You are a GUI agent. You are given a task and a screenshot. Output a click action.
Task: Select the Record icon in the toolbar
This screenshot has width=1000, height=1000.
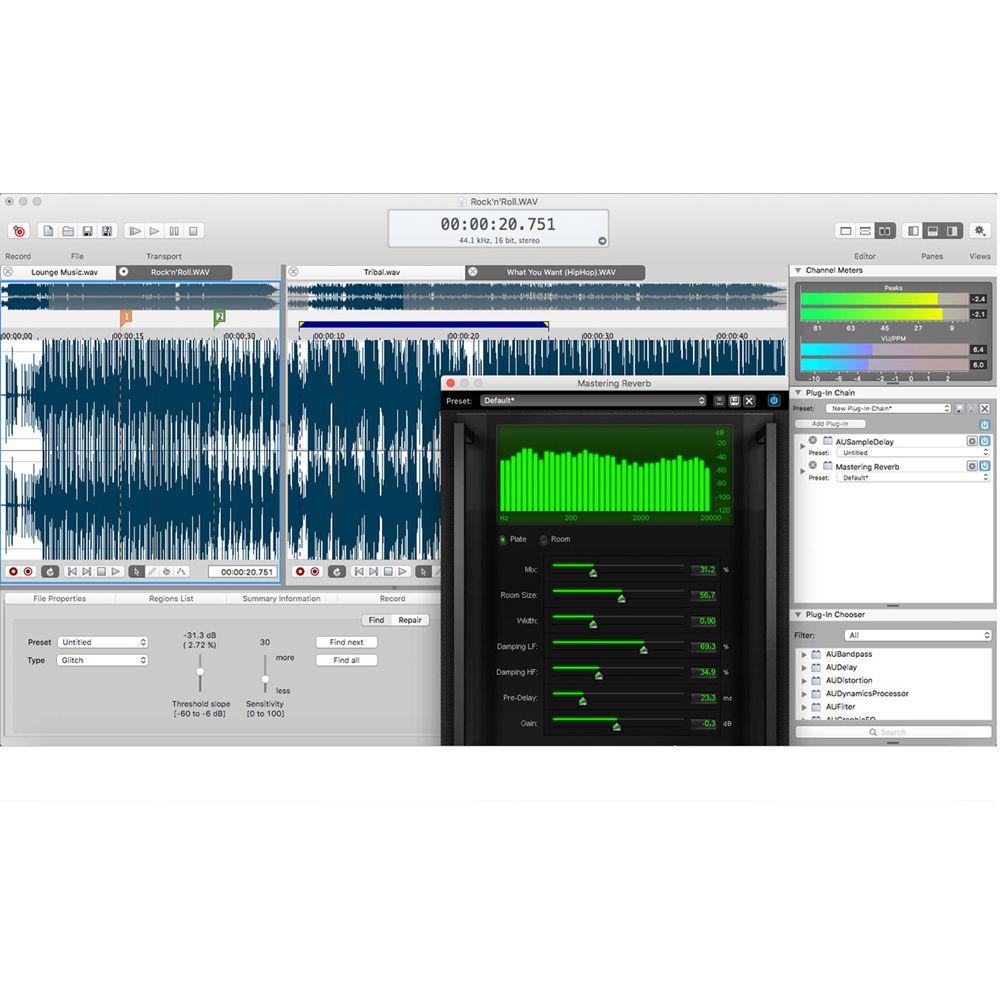point(18,230)
